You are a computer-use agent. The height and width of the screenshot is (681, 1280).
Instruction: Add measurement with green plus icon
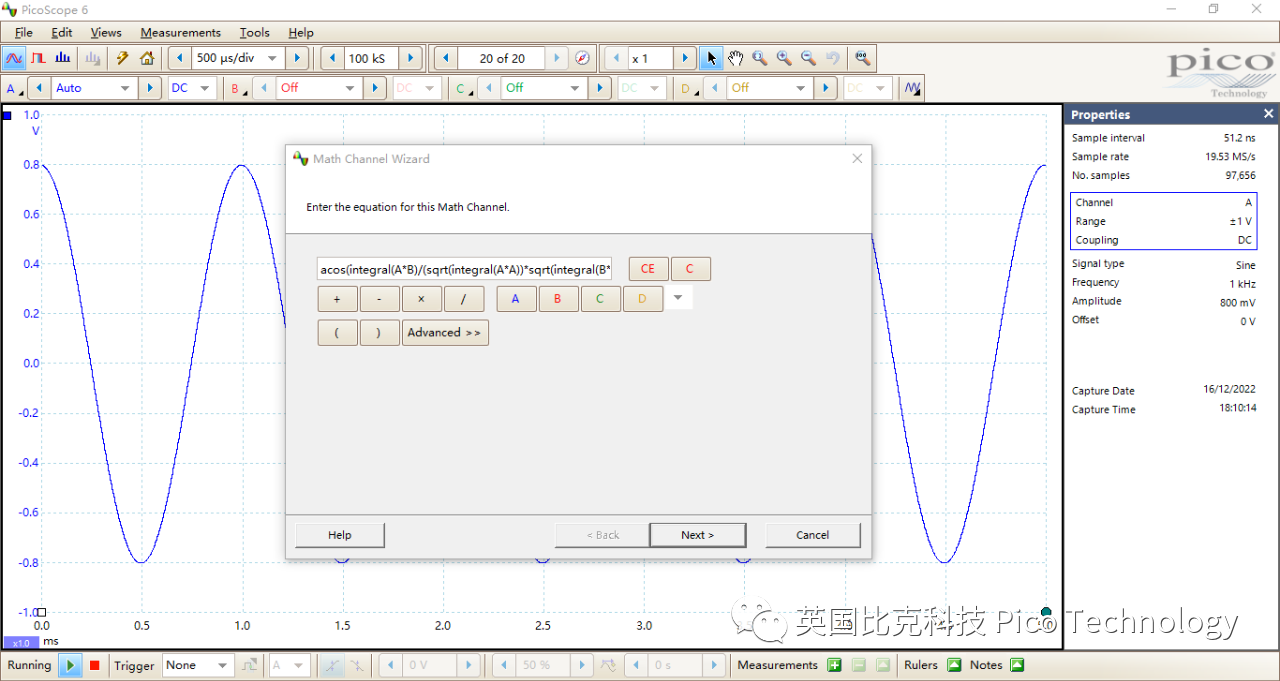click(834, 665)
